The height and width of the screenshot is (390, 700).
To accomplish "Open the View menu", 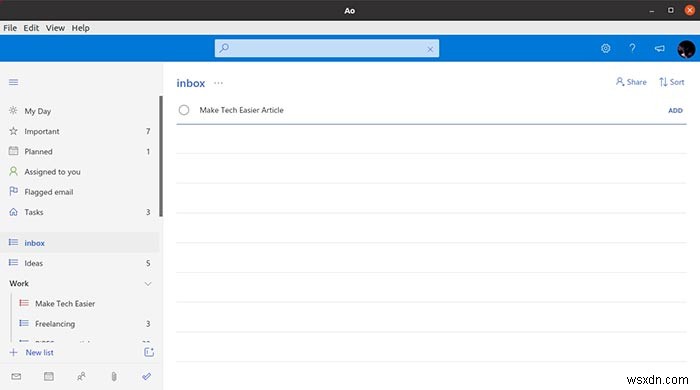I will (x=55, y=28).
